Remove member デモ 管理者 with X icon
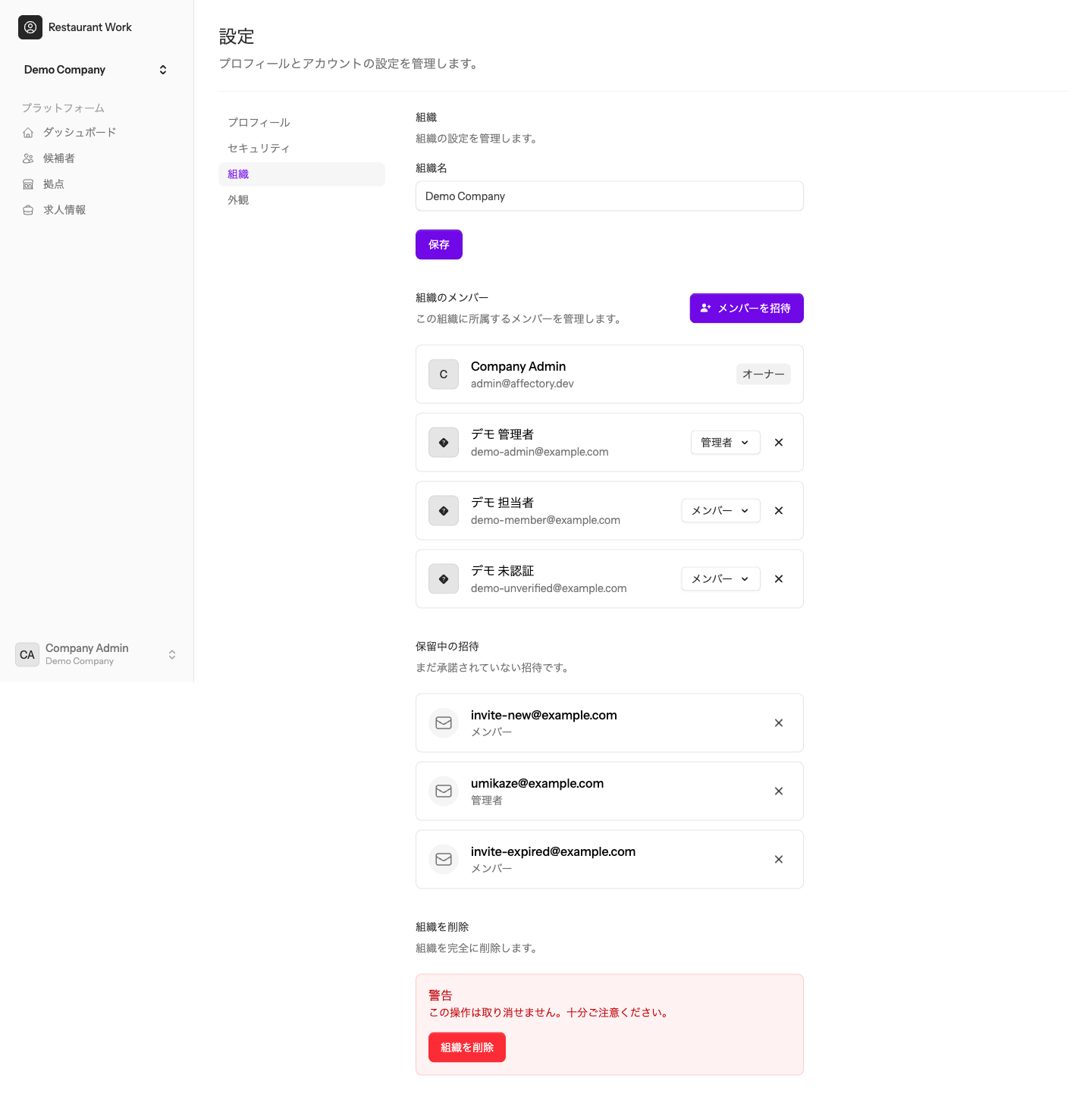This screenshot has width=1092, height=1100. (779, 443)
